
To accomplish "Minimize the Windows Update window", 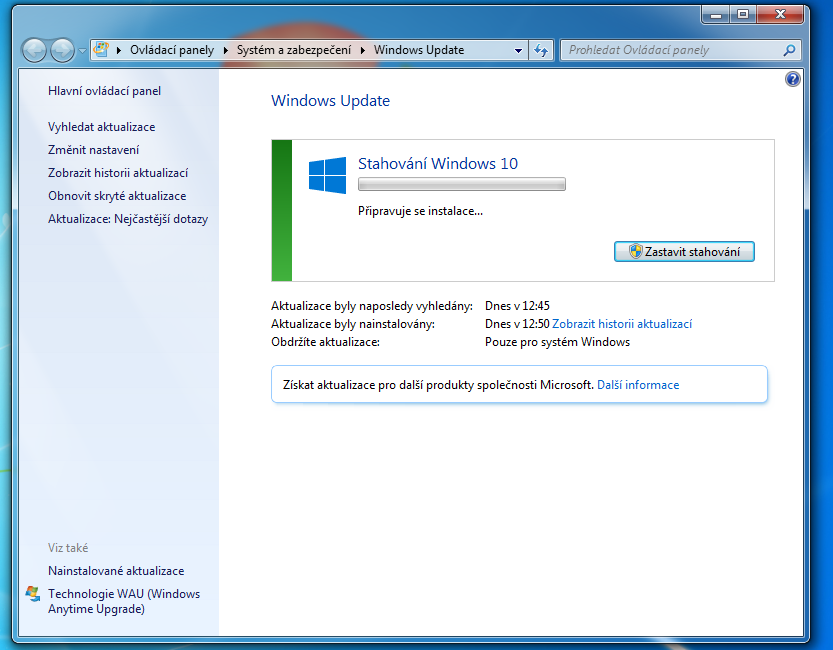I will point(716,15).
